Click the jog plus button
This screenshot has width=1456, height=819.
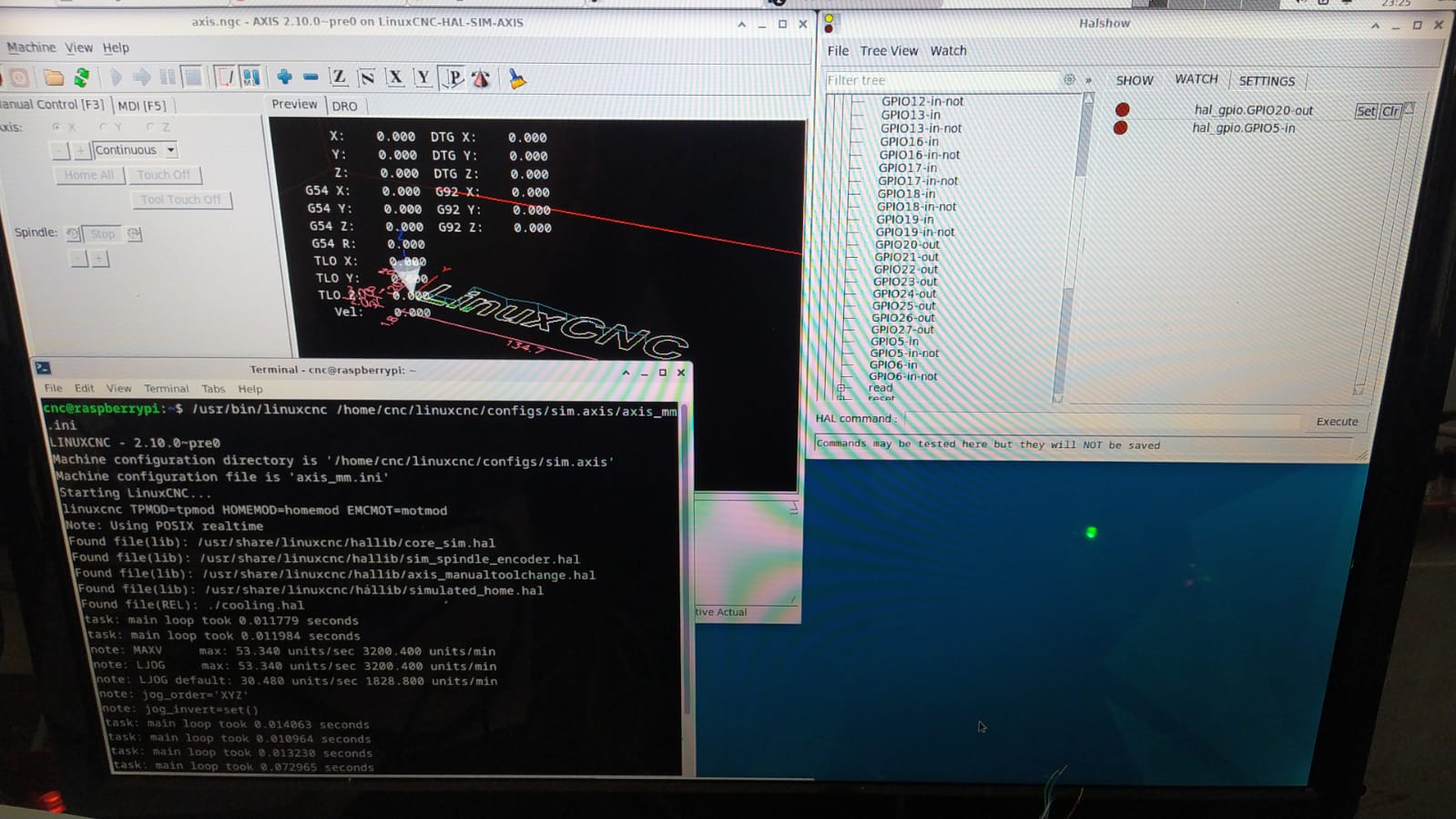click(x=81, y=150)
